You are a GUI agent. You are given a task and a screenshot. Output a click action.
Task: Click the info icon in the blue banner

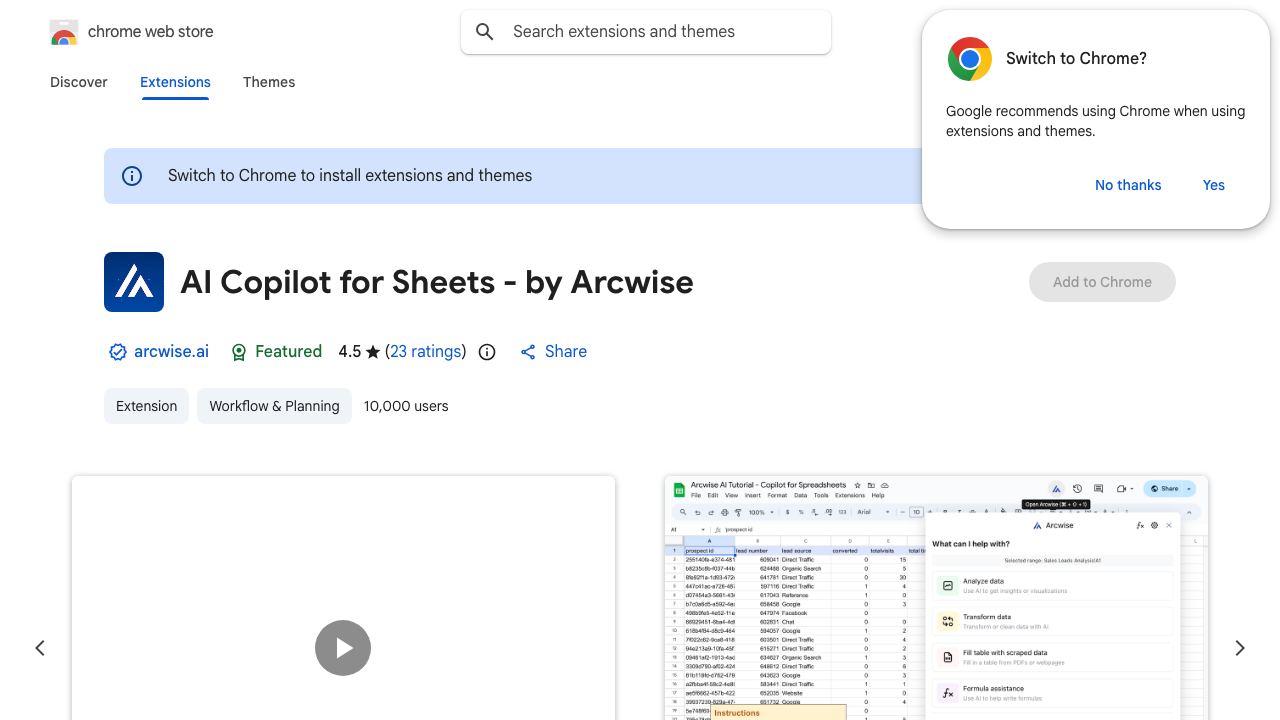click(132, 176)
